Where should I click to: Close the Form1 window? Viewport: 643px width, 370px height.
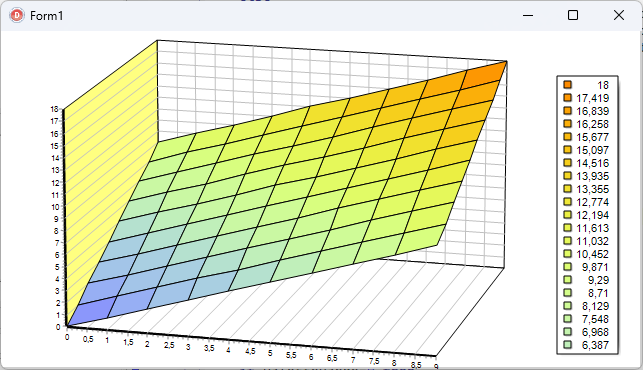(x=619, y=15)
